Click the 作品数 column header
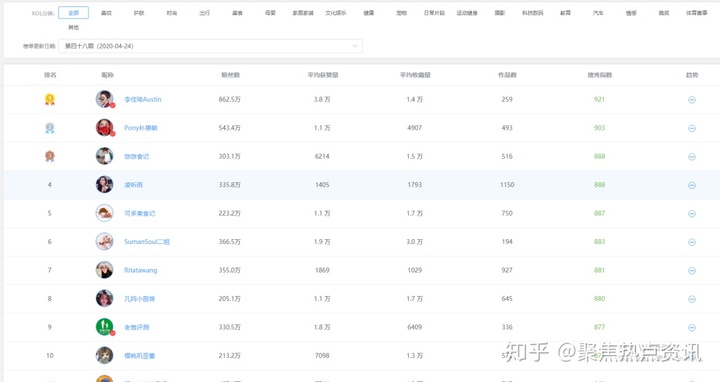The width and height of the screenshot is (720, 382). (507, 75)
